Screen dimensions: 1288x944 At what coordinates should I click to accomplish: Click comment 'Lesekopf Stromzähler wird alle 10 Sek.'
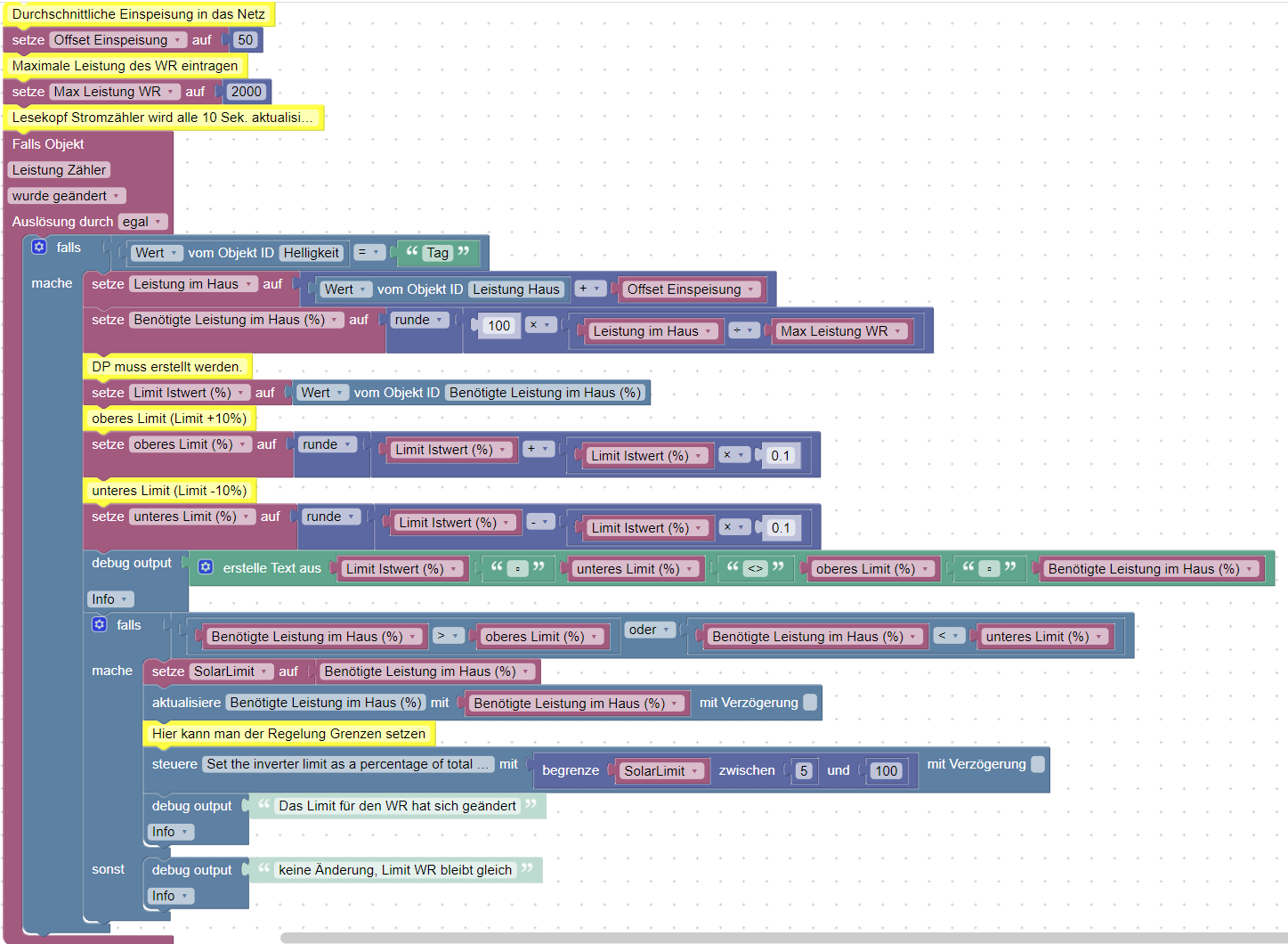(x=164, y=118)
